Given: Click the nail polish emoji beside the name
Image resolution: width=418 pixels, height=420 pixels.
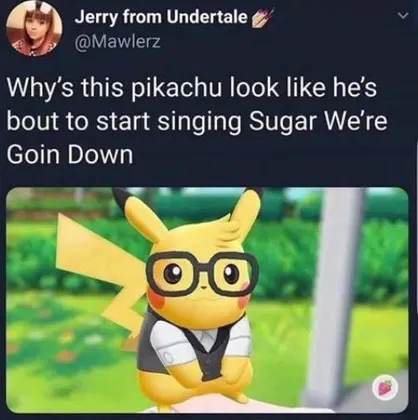Looking at the screenshot, I should point(262,18).
